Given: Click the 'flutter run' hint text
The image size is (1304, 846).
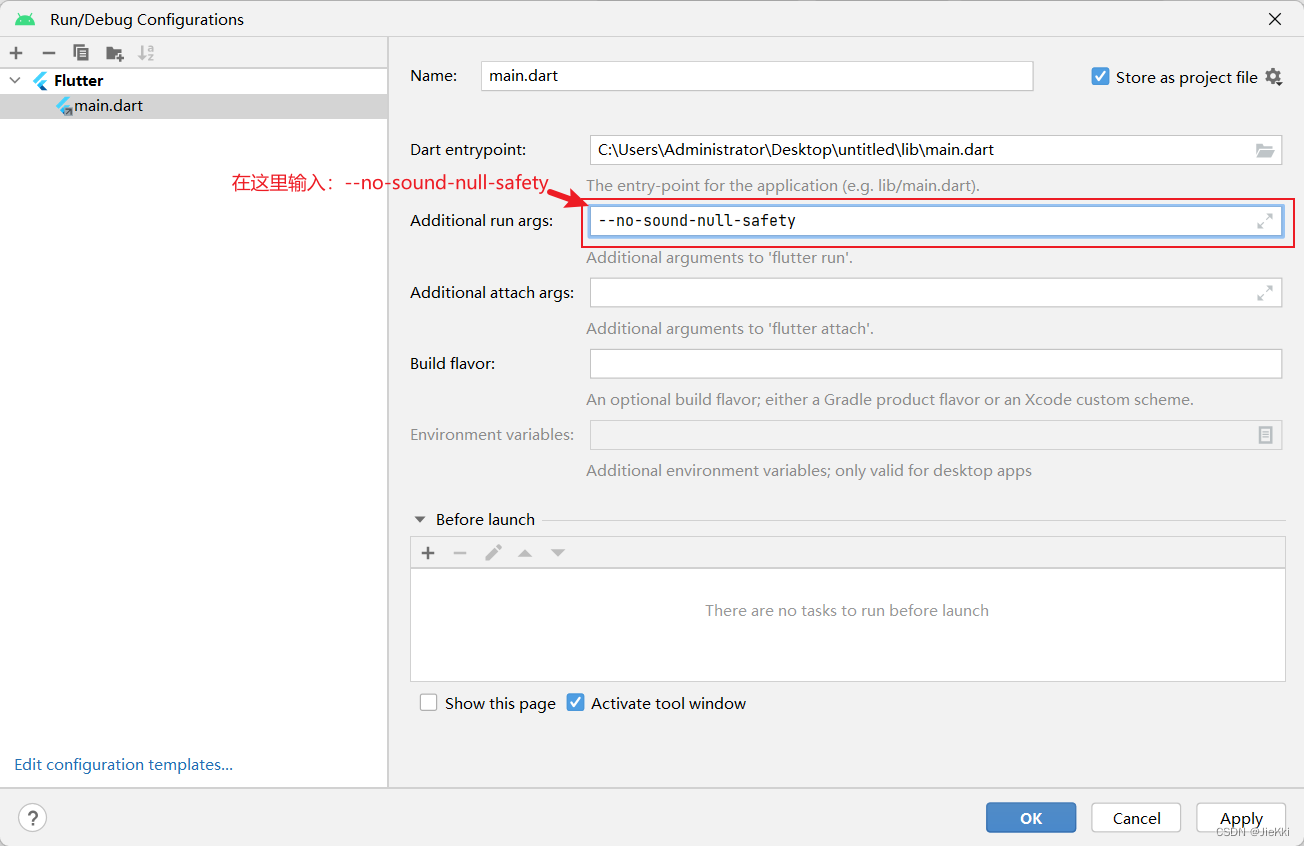Looking at the screenshot, I should point(719,257).
